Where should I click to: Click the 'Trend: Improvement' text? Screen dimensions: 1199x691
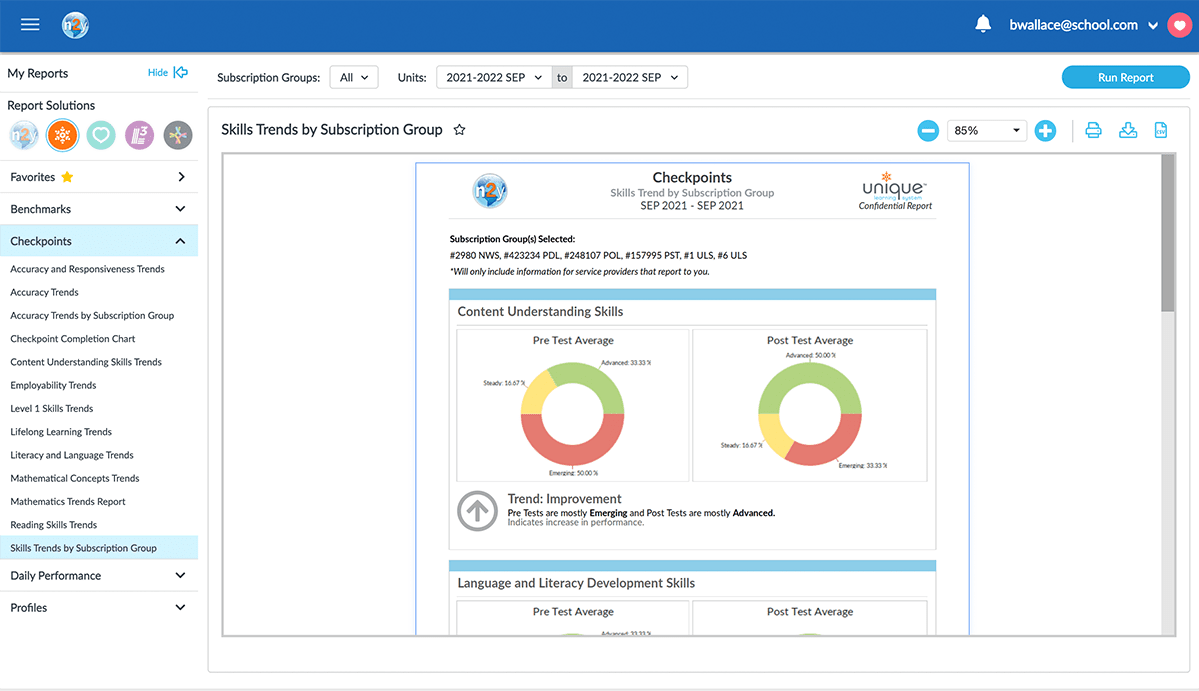pos(564,498)
